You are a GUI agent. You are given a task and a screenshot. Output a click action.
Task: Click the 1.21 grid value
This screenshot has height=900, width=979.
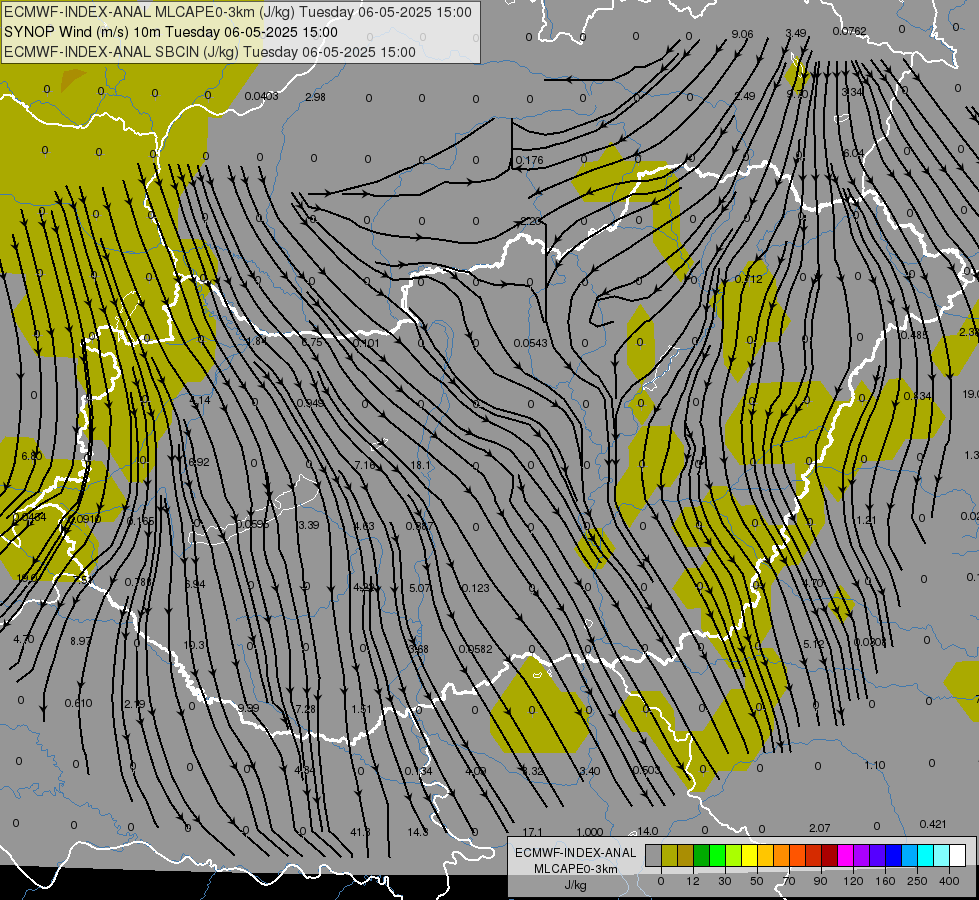click(x=866, y=520)
